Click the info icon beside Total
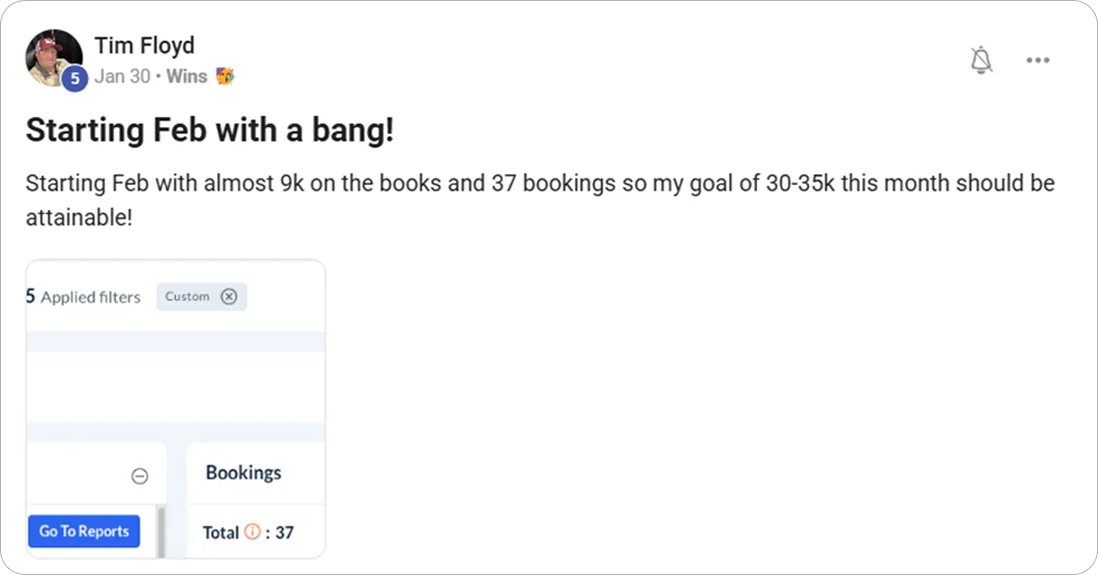This screenshot has width=1098, height=575. (x=252, y=532)
